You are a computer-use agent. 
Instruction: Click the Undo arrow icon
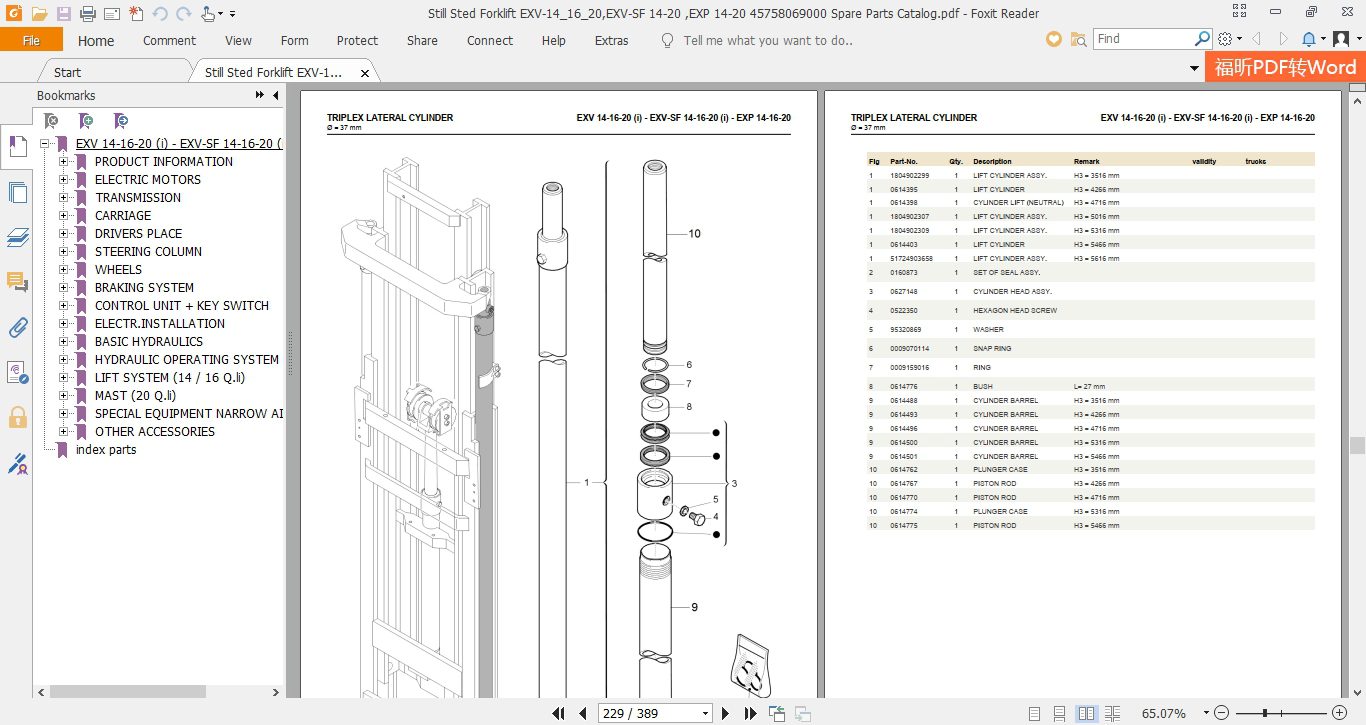(x=159, y=14)
